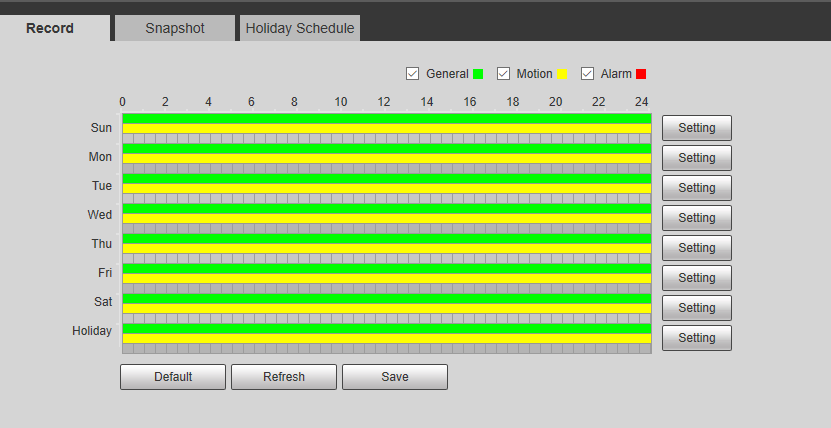Open Setting for Thursday schedule

tap(696, 248)
